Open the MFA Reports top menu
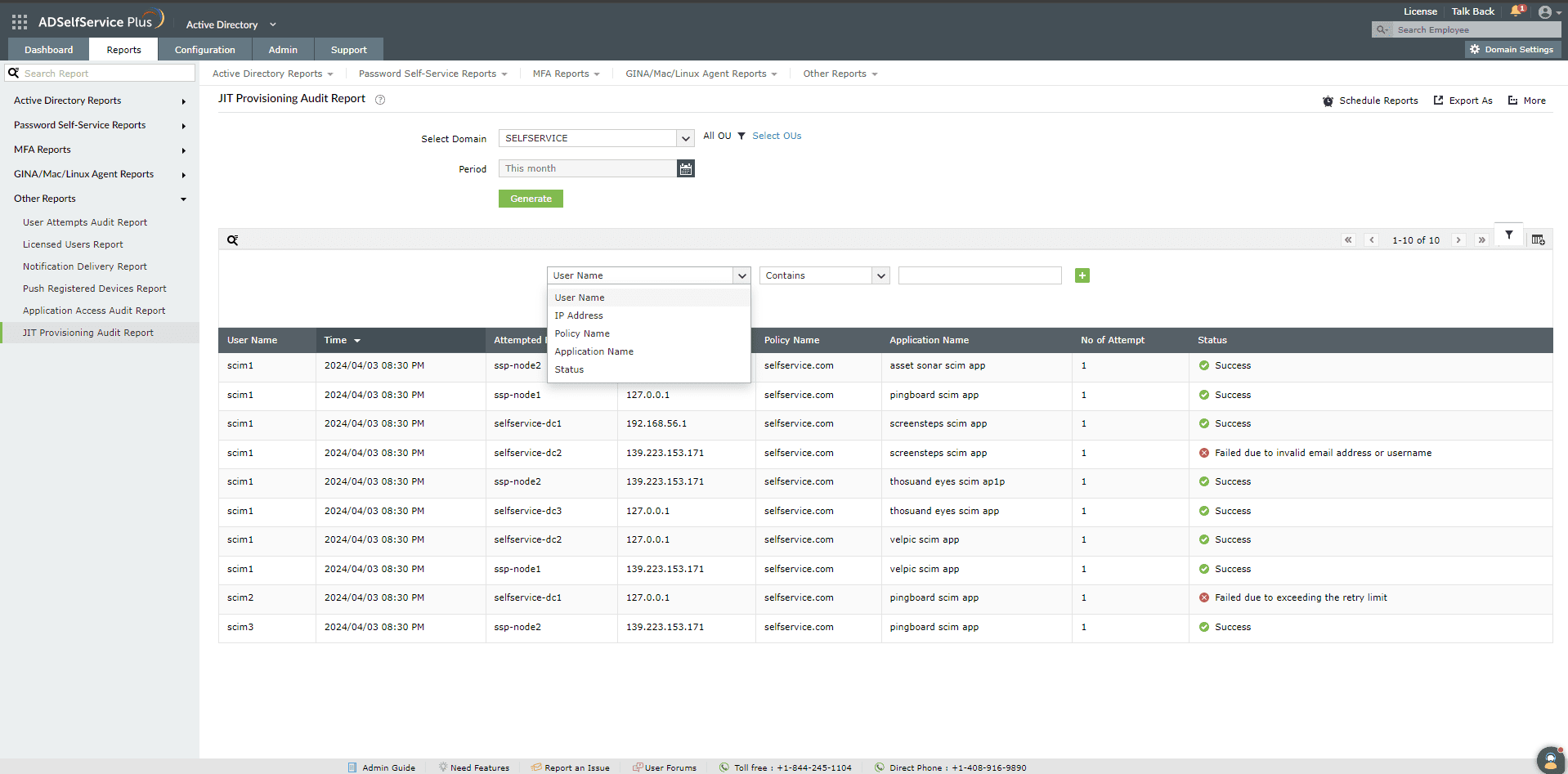 click(566, 74)
